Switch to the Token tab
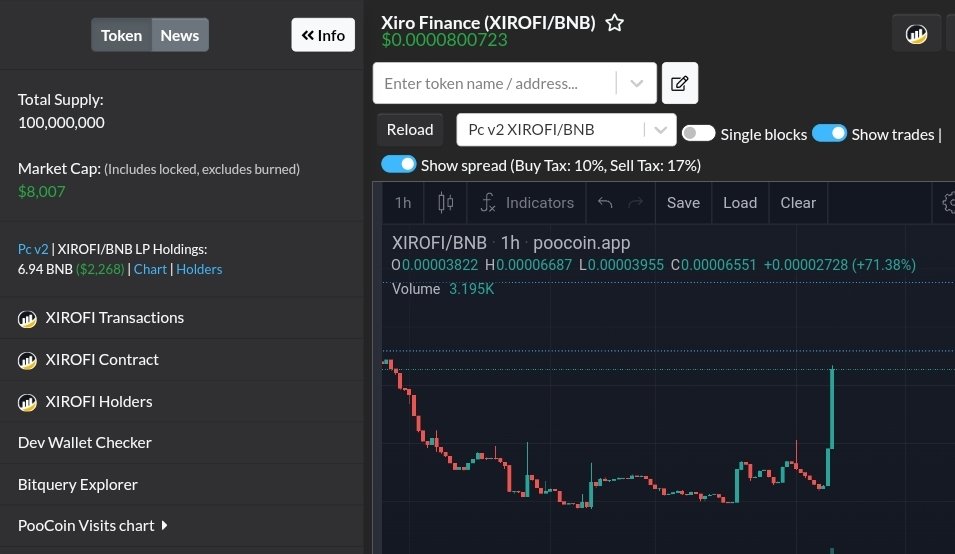The image size is (955, 554). [x=121, y=35]
